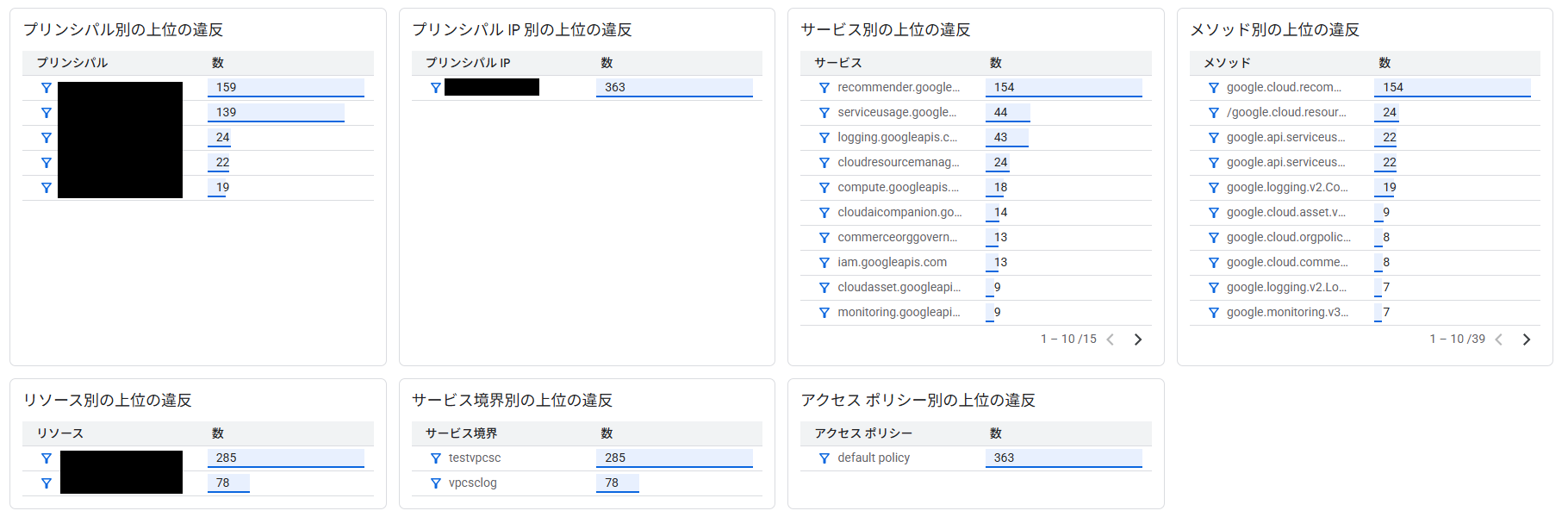The height and width of the screenshot is (517, 1568).
Task: Filter by the principal with 159 violations
Action: click(47, 88)
